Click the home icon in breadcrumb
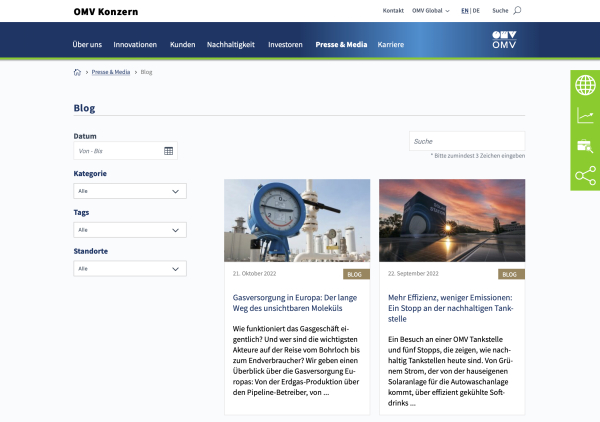Image resolution: width=600 pixels, height=422 pixels. (78, 72)
